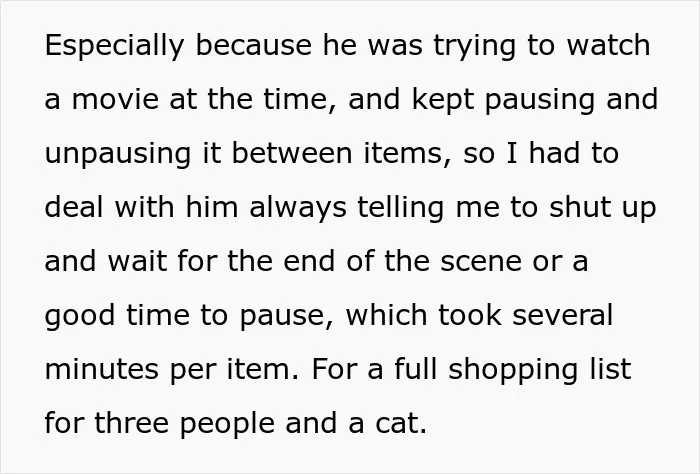
Task: Select the word 'because' in first line
Action: (x=254, y=45)
